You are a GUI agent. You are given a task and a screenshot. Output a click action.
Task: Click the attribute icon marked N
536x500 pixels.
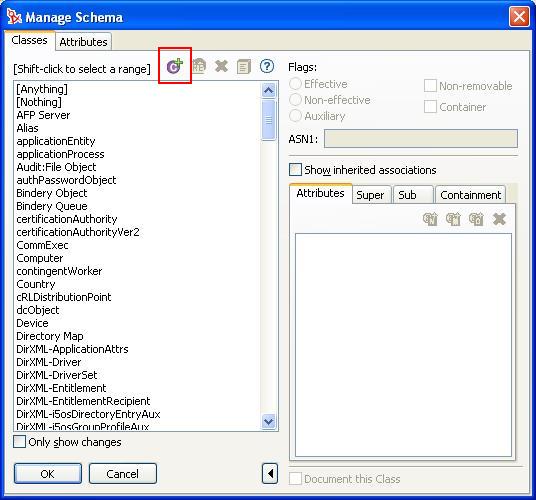coord(430,219)
